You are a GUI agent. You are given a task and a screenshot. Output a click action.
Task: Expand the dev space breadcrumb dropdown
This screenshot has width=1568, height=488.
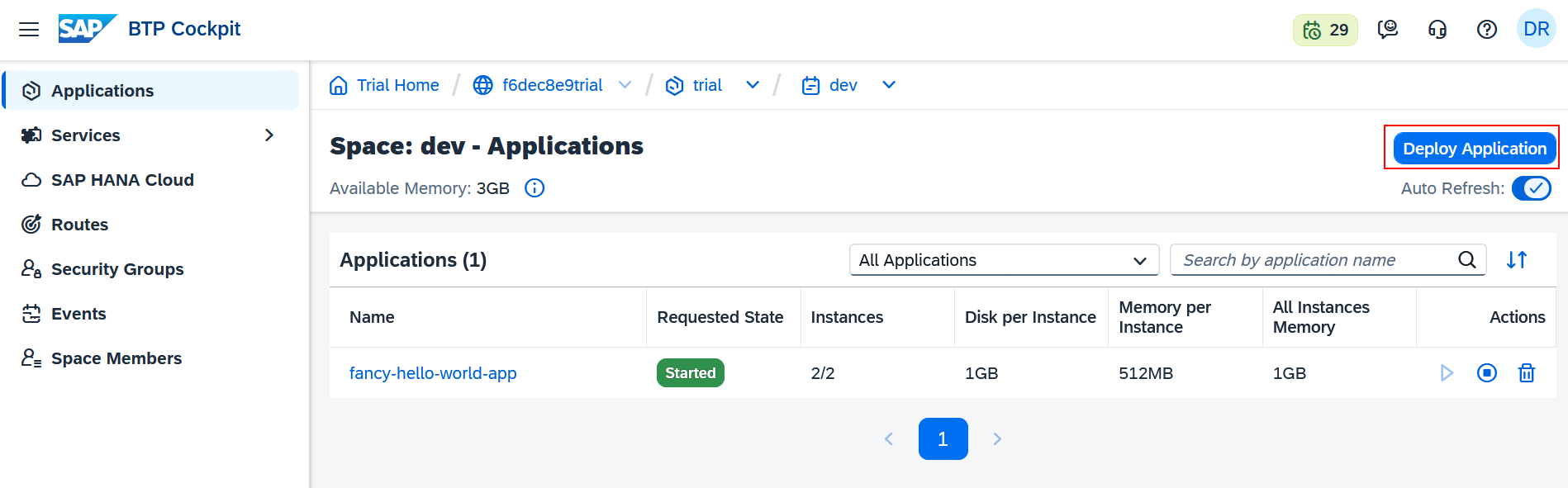(889, 85)
